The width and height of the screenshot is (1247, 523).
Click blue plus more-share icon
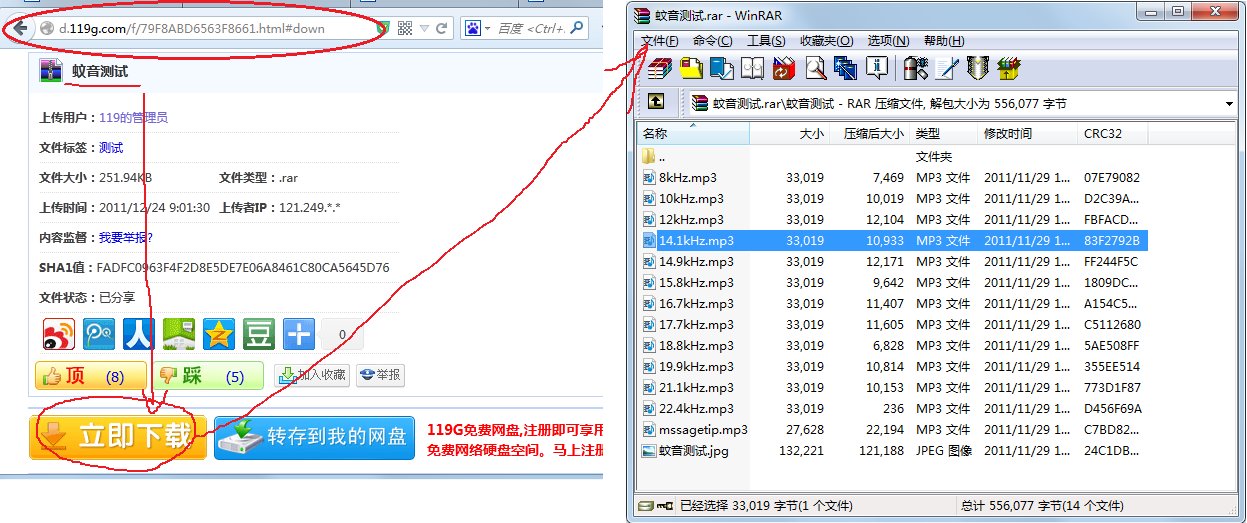299,333
